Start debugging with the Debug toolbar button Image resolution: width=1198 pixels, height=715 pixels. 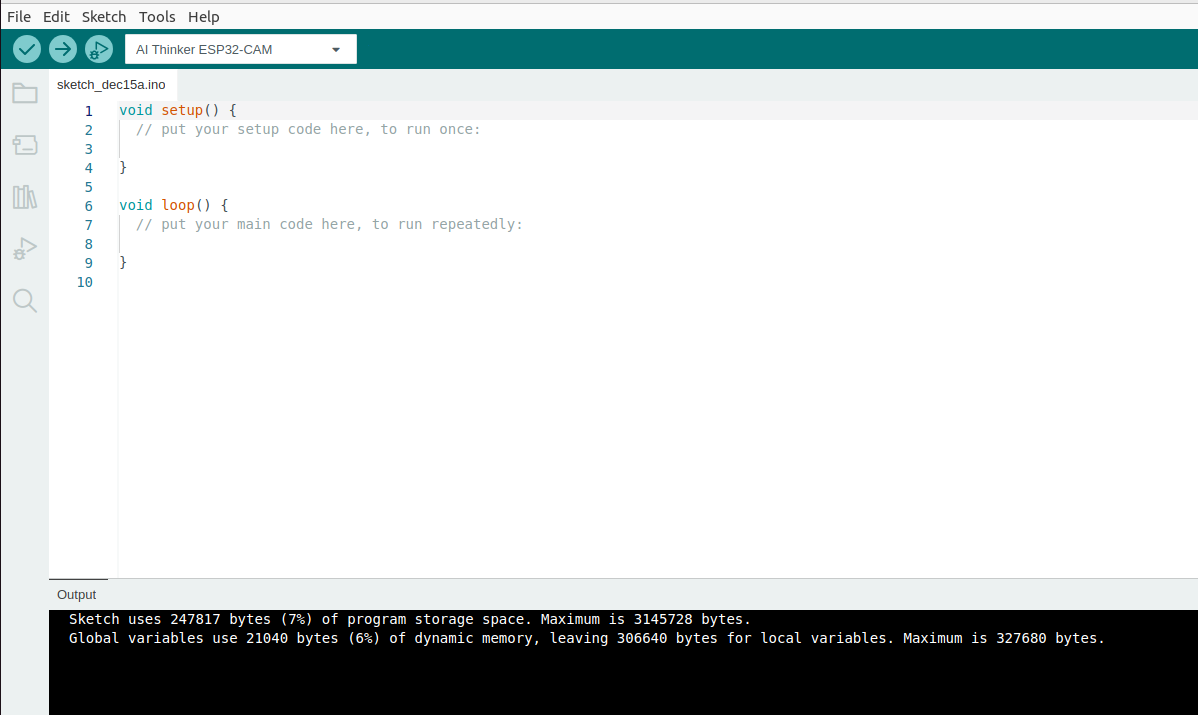[99, 50]
